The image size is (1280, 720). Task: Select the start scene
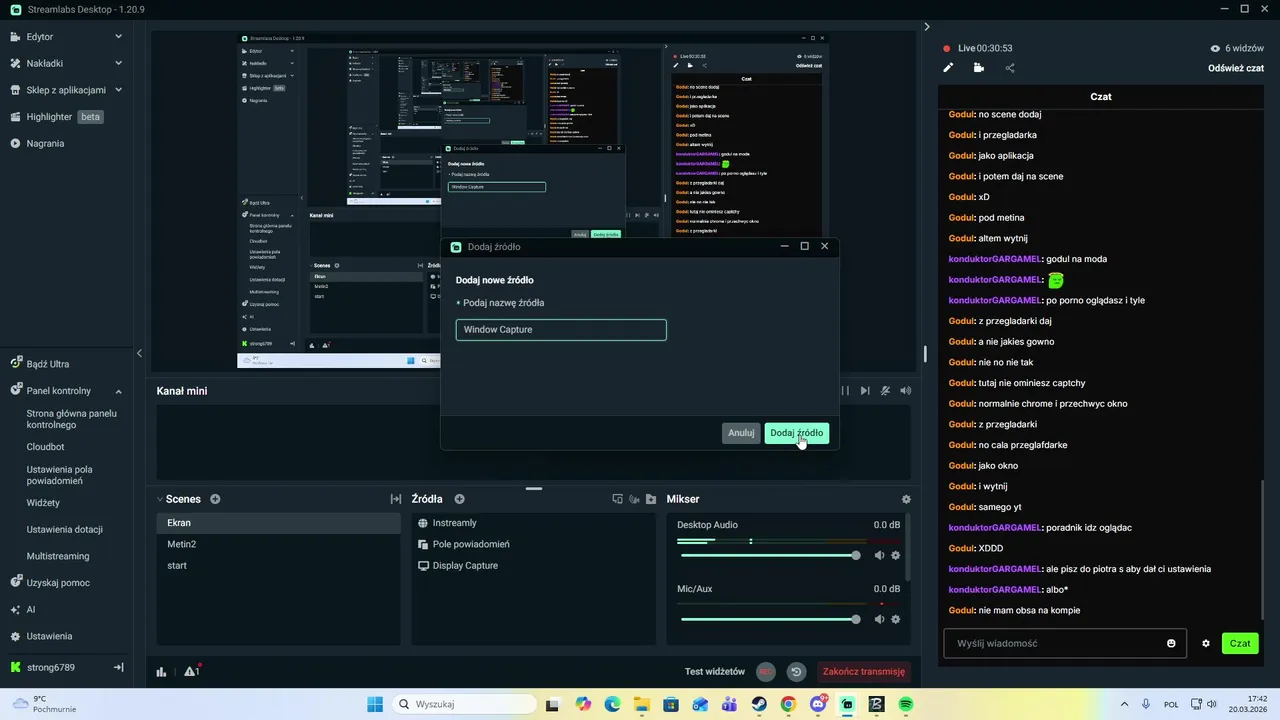pyautogui.click(x=278, y=565)
